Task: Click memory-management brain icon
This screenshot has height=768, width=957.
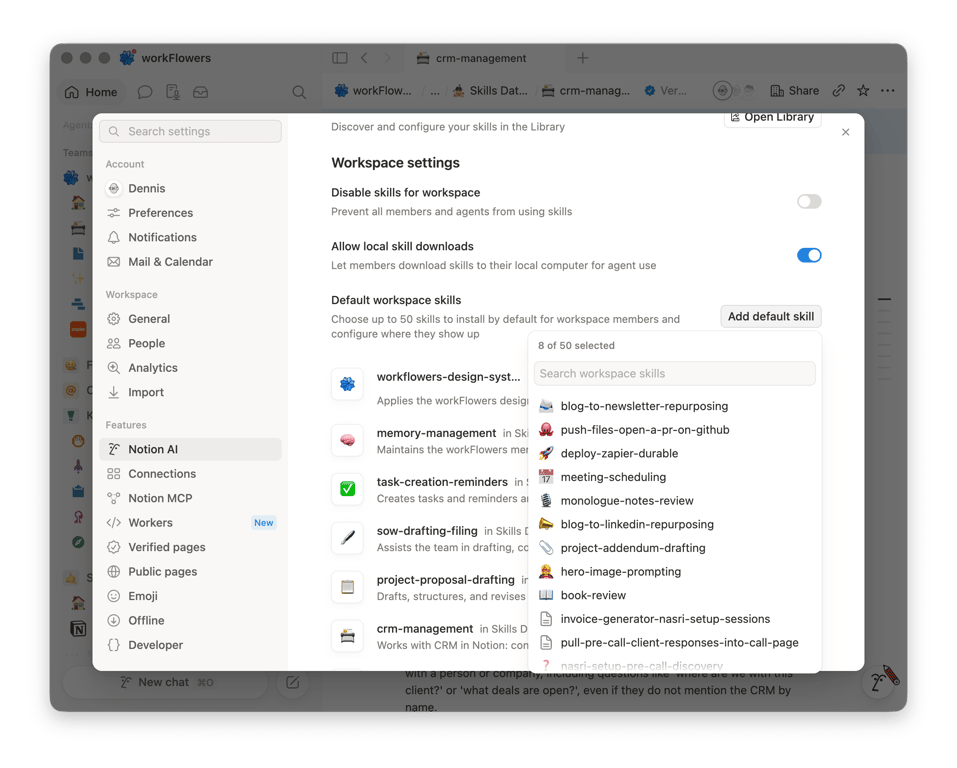Action: [x=347, y=440]
